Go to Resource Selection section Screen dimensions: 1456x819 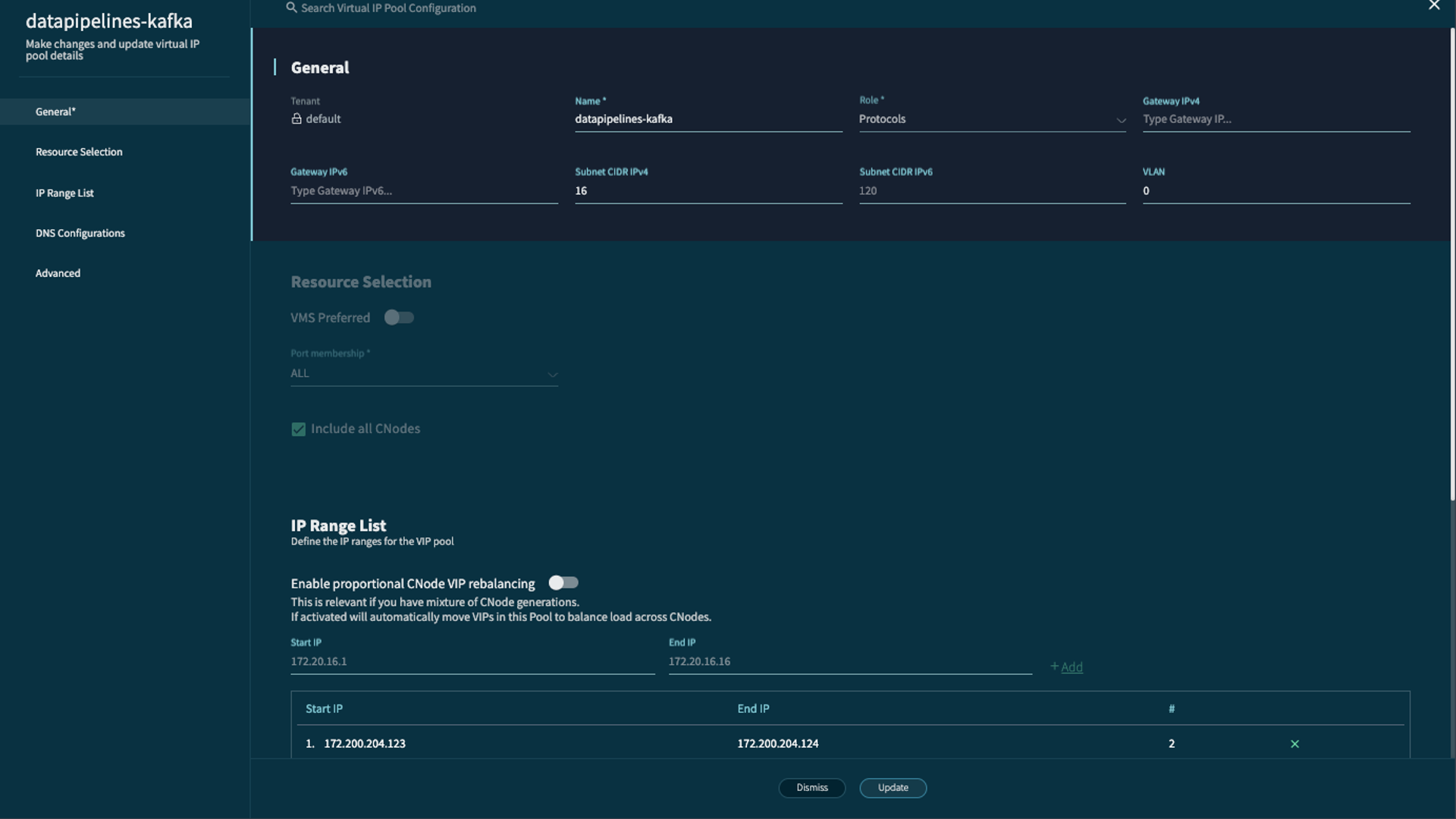pyautogui.click(x=79, y=152)
